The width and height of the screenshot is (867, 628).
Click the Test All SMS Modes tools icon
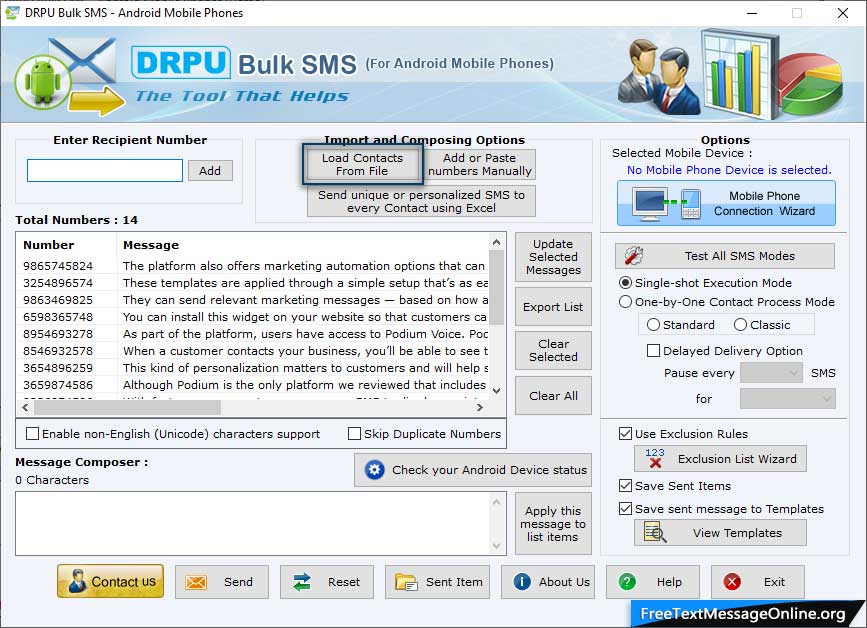pyautogui.click(x=634, y=255)
